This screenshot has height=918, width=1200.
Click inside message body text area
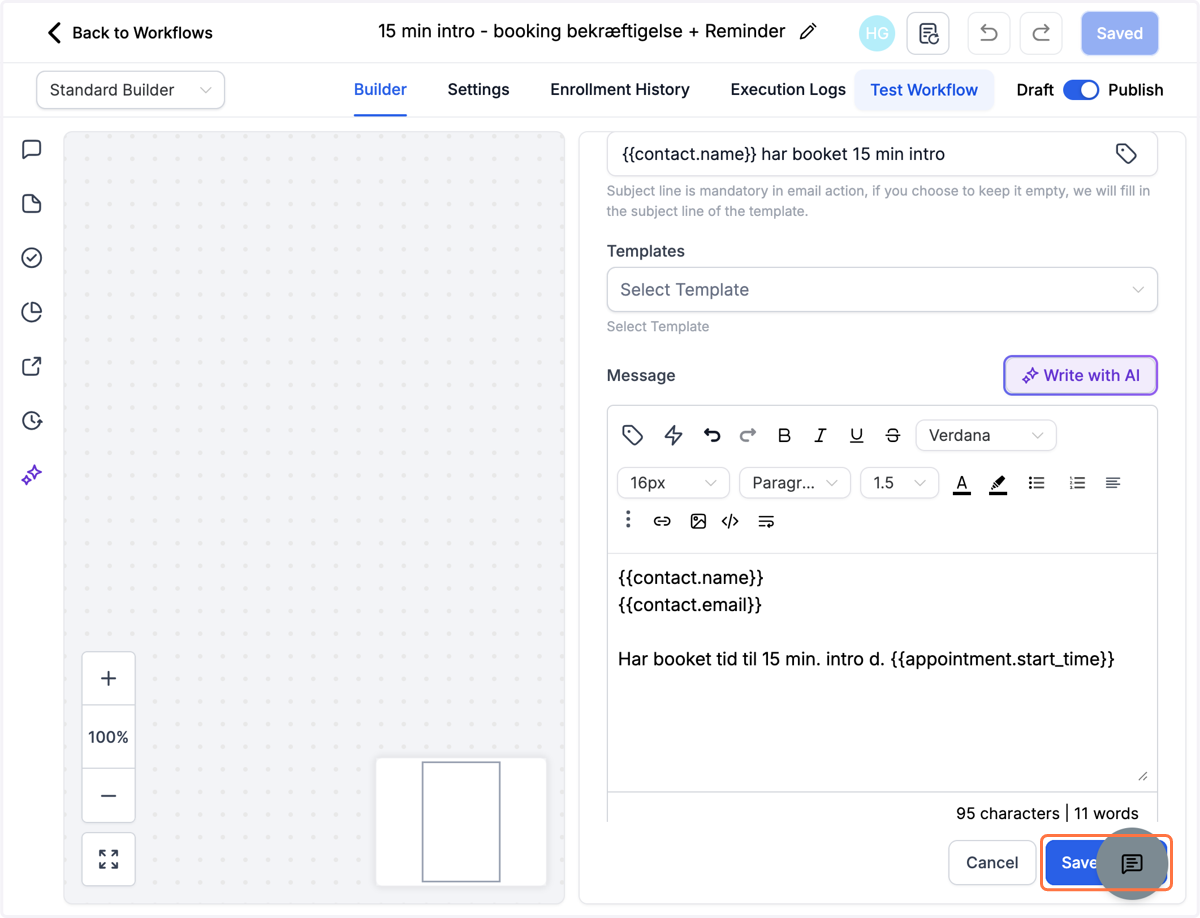(x=882, y=672)
